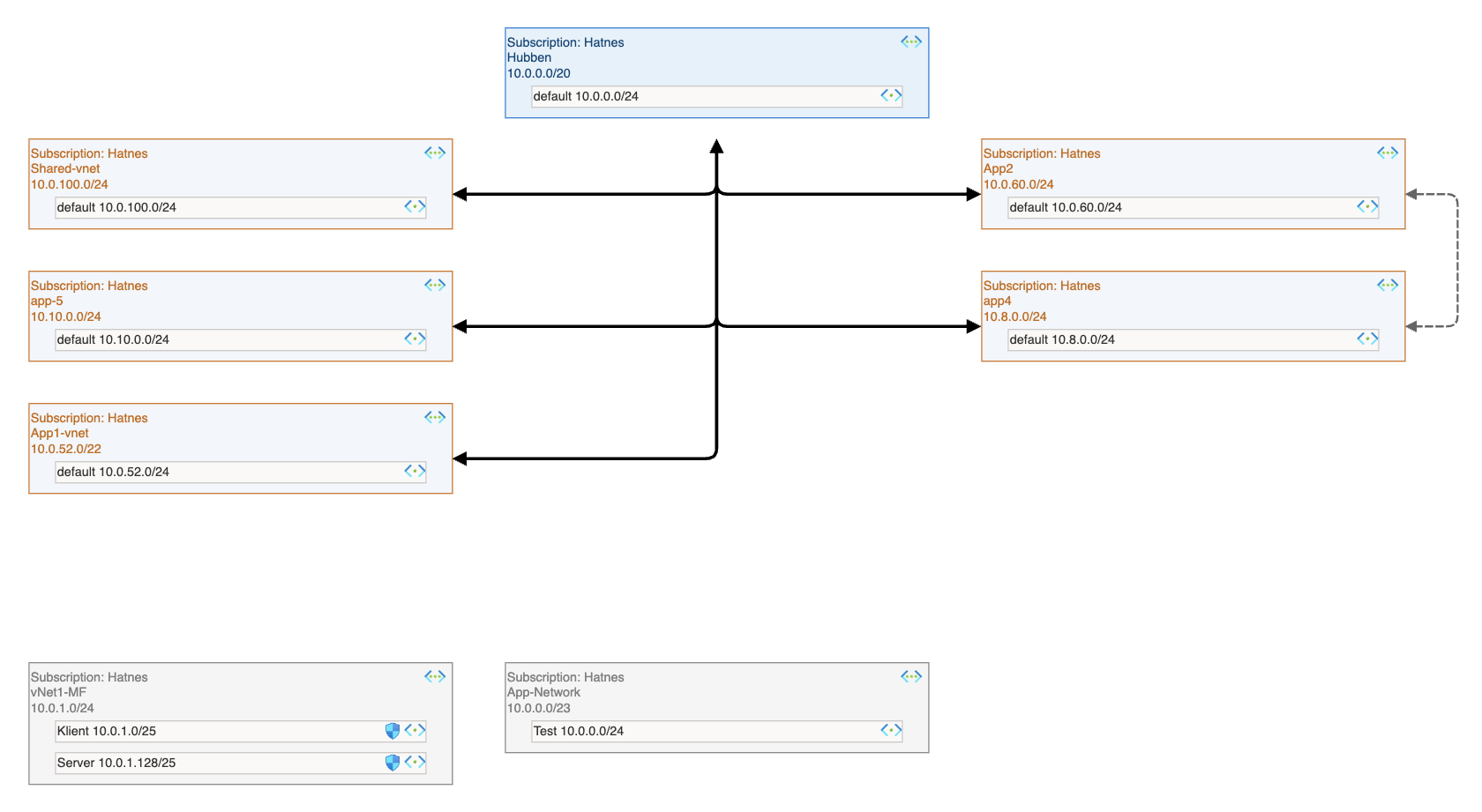Click the vNet icon on the app4 box
The height and width of the screenshot is (812, 1482).
pyautogui.click(x=1387, y=284)
